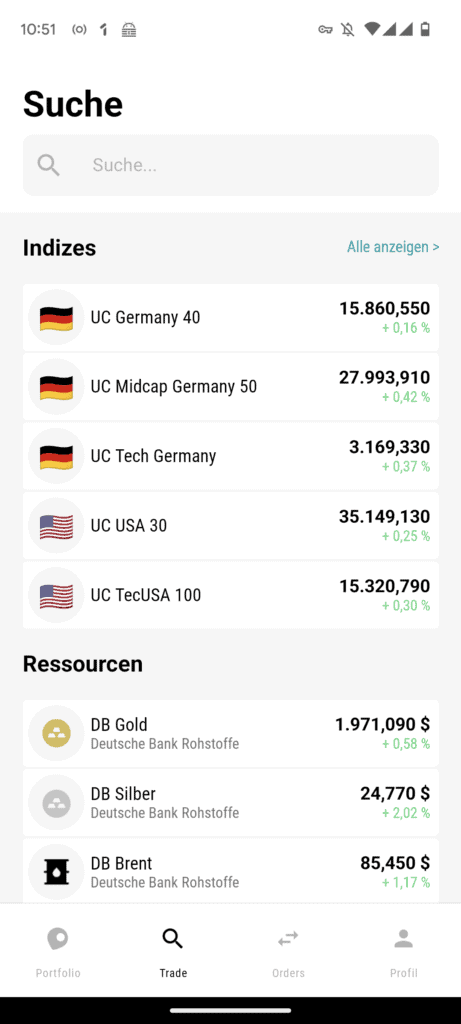Select the Orders arrows icon
This screenshot has width=461, height=1024.
288,939
